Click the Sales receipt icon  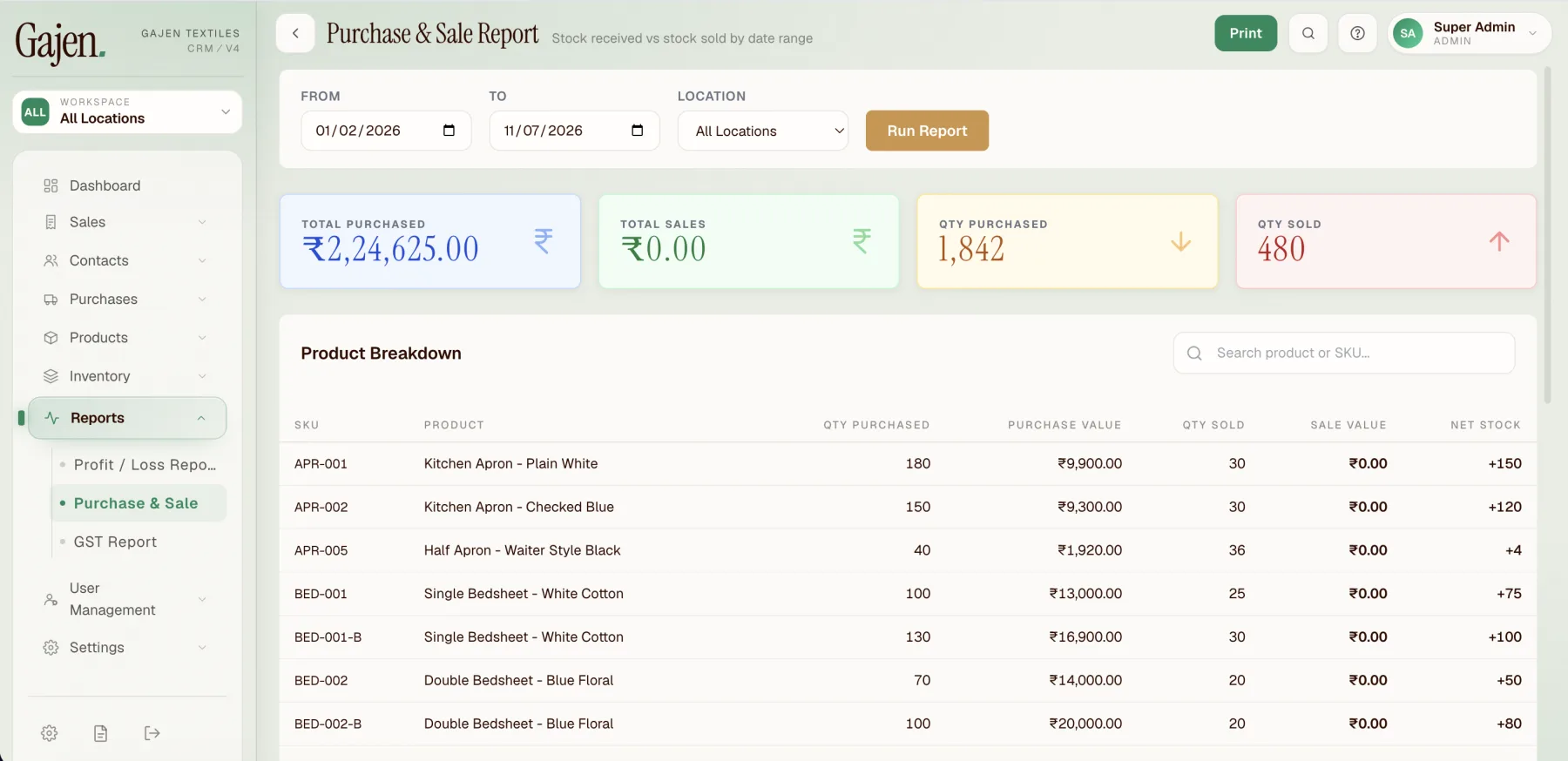click(51, 222)
